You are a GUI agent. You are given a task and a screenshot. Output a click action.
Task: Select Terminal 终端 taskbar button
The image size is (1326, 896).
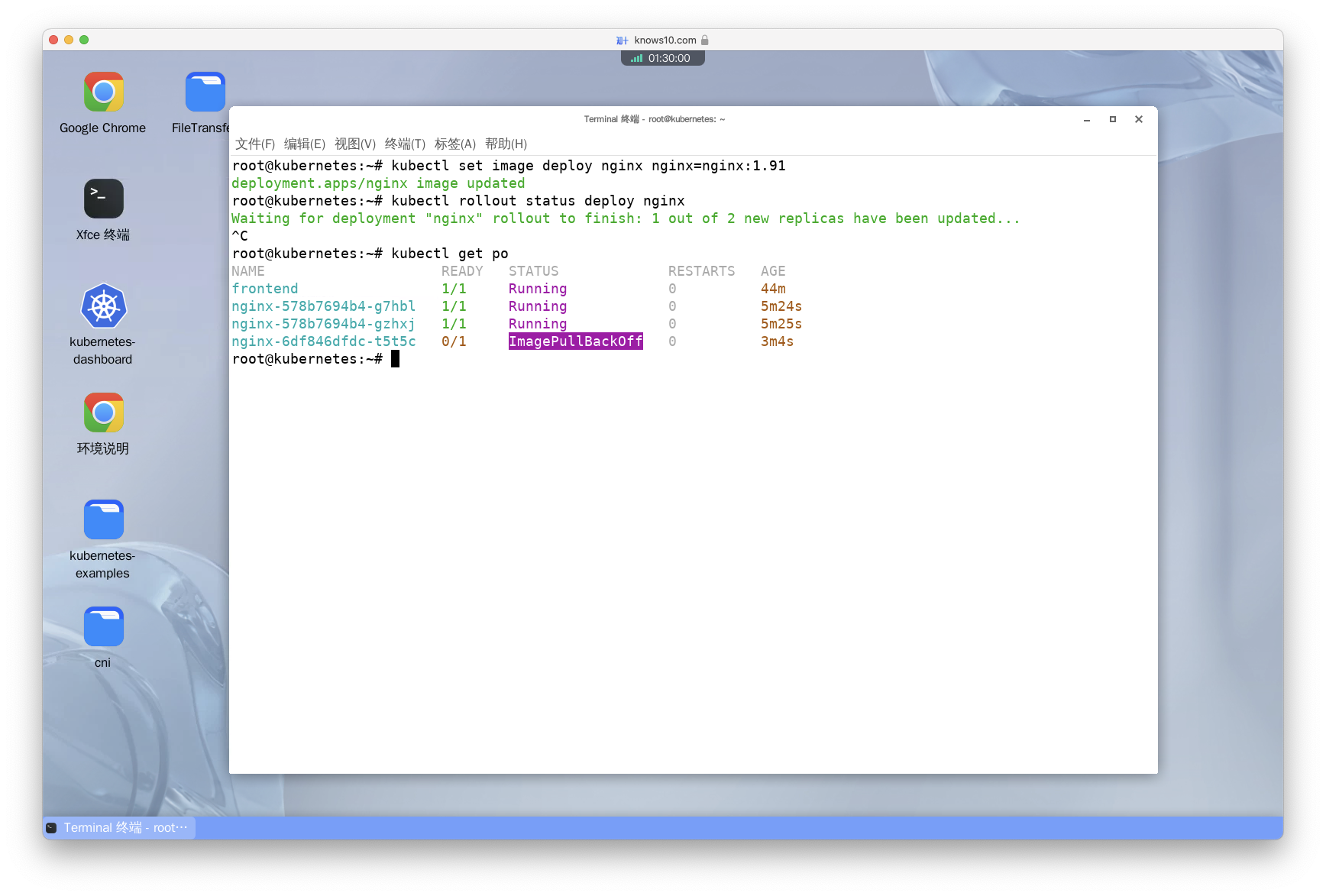(x=119, y=828)
